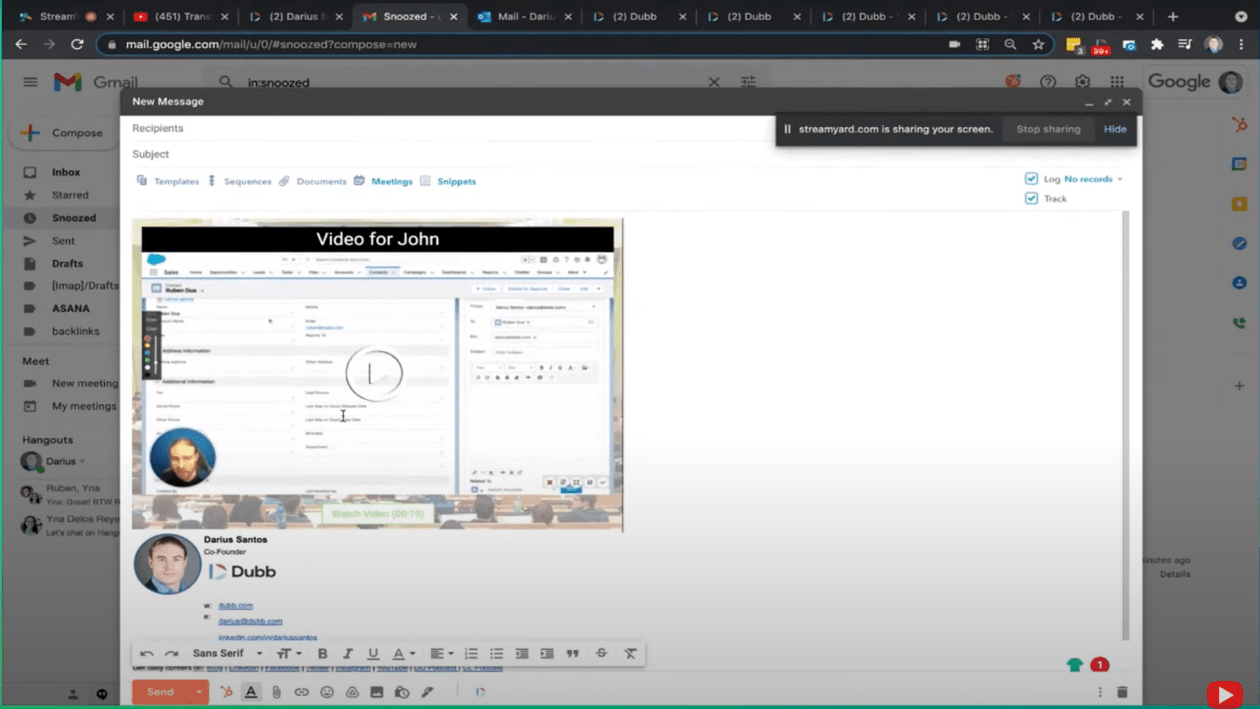Attach files with the paperclip icon

277,692
